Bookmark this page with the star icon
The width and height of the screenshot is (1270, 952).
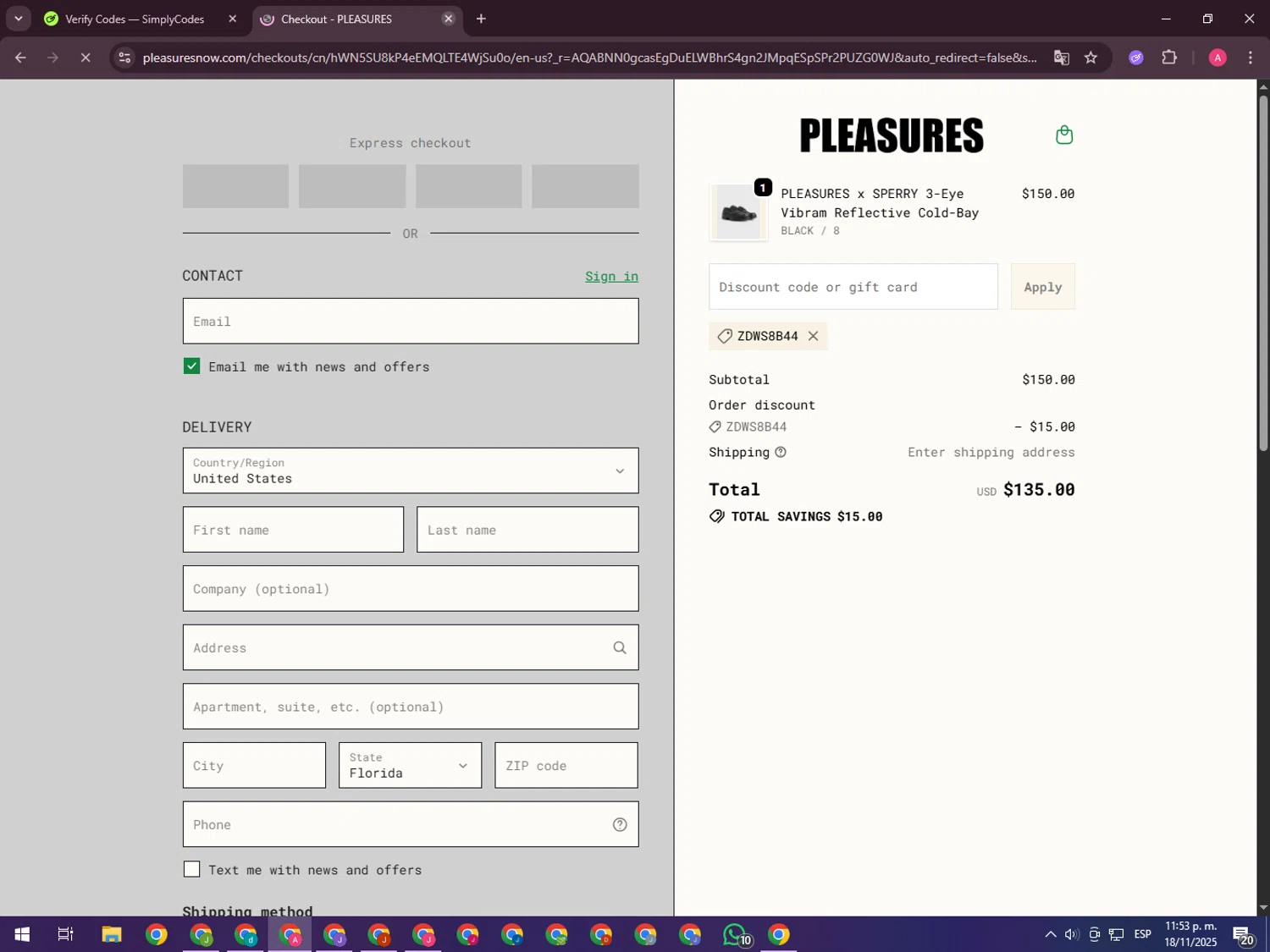pyautogui.click(x=1091, y=58)
